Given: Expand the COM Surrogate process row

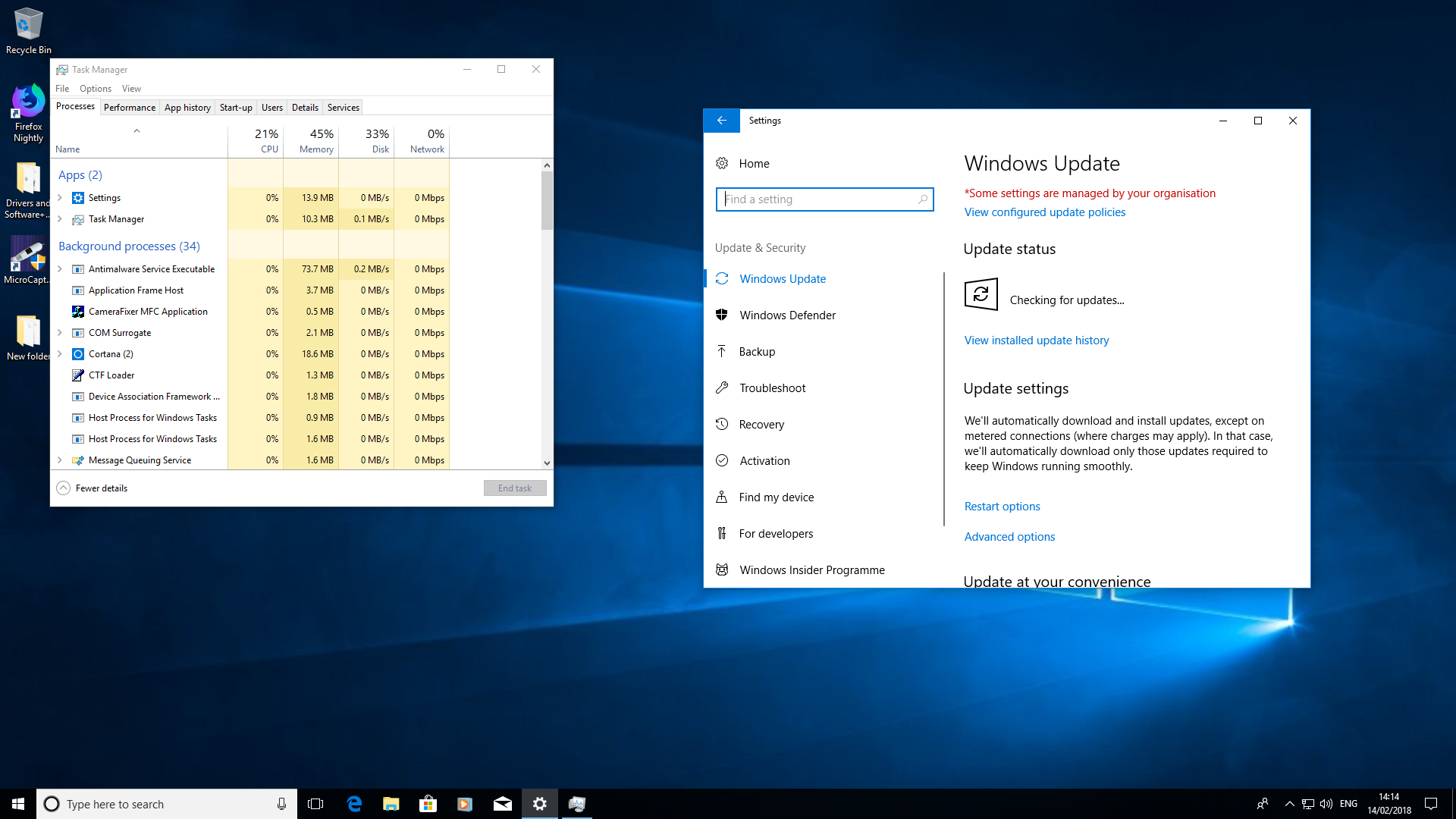Looking at the screenshot, I should pyautogui.click(x=60, y=333).
